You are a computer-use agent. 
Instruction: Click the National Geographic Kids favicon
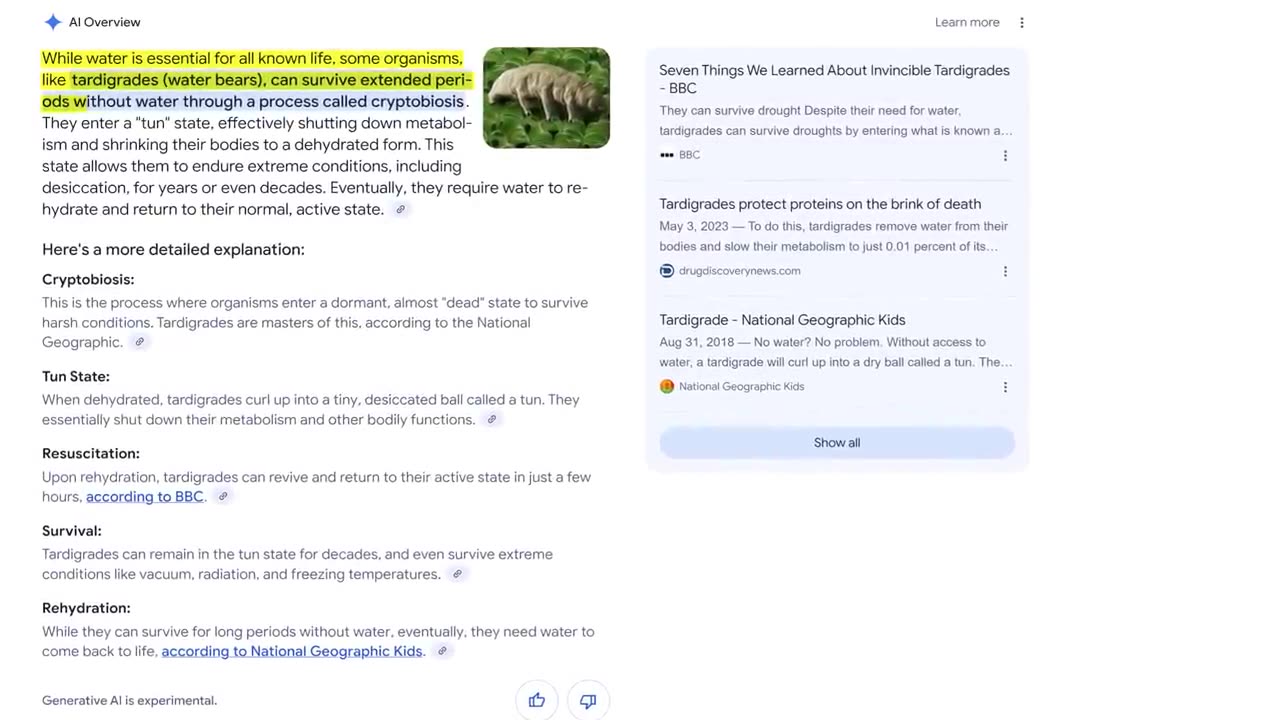(x=667, y=387)
